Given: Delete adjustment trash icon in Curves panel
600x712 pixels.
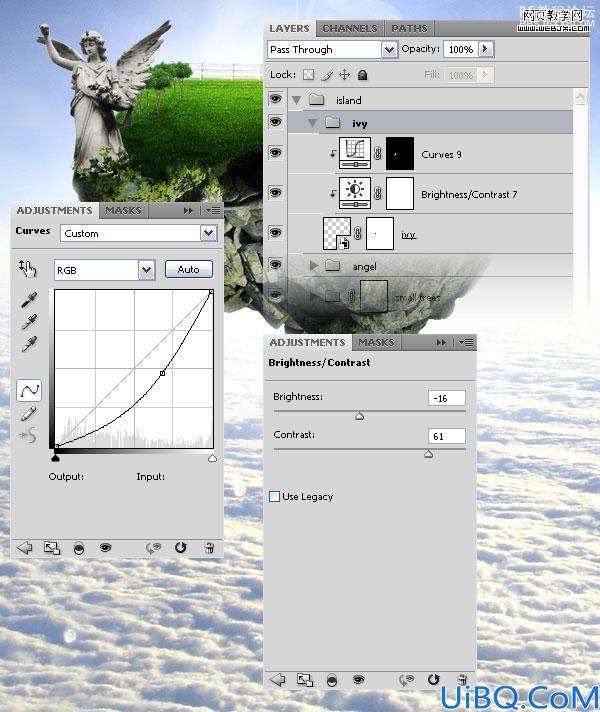Looking at the screenshot, I should (x=209, y=548).
